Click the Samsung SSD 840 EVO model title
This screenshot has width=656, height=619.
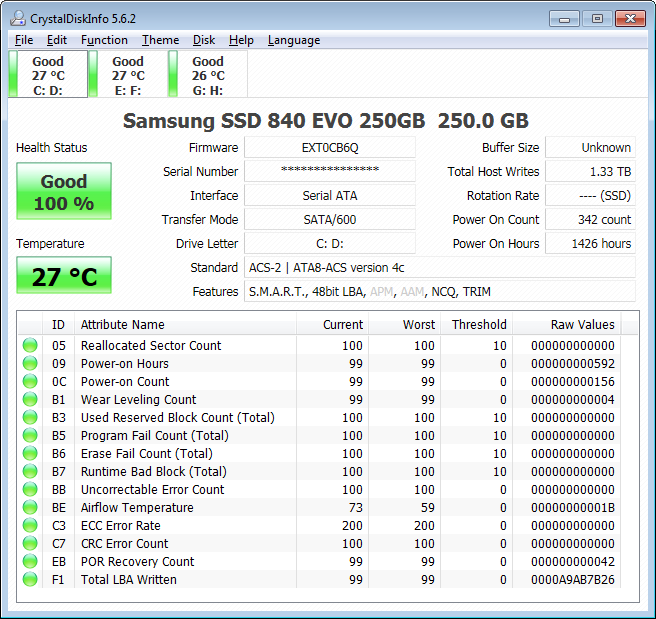pos(325,120)
